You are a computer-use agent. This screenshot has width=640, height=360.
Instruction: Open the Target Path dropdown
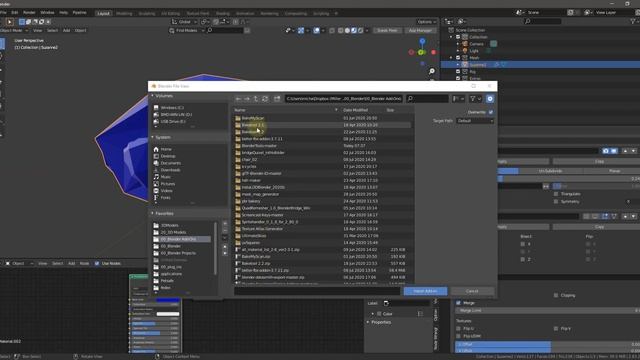pos(475,121)
